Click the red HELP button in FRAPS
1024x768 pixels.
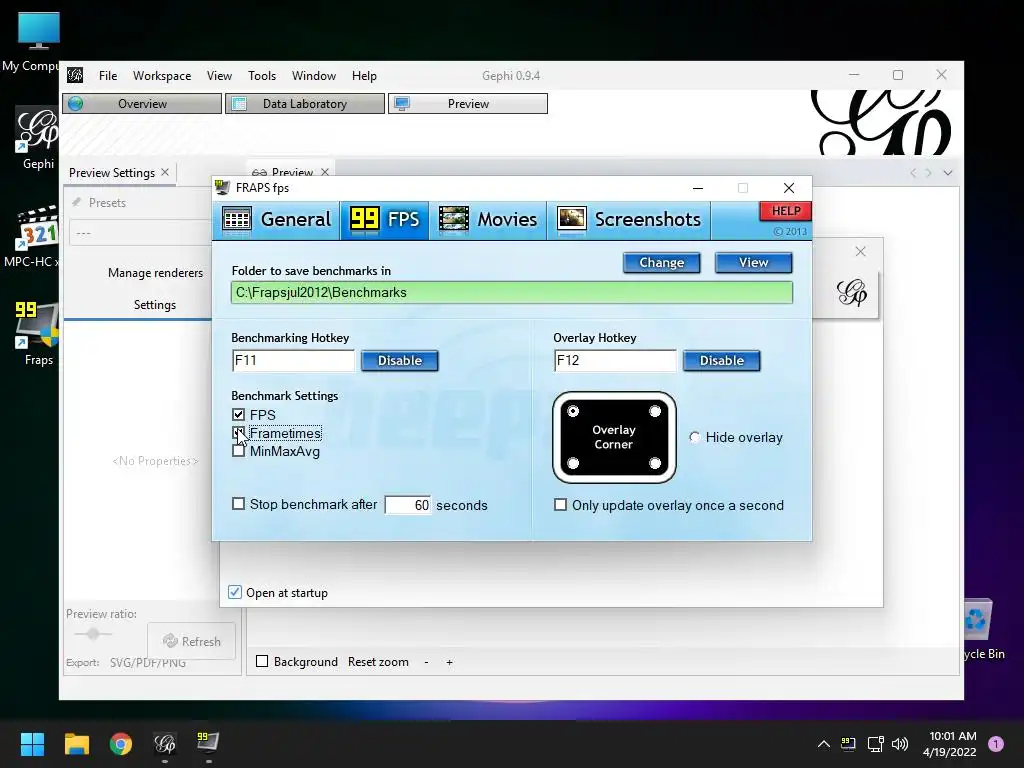tap(786, 211)
